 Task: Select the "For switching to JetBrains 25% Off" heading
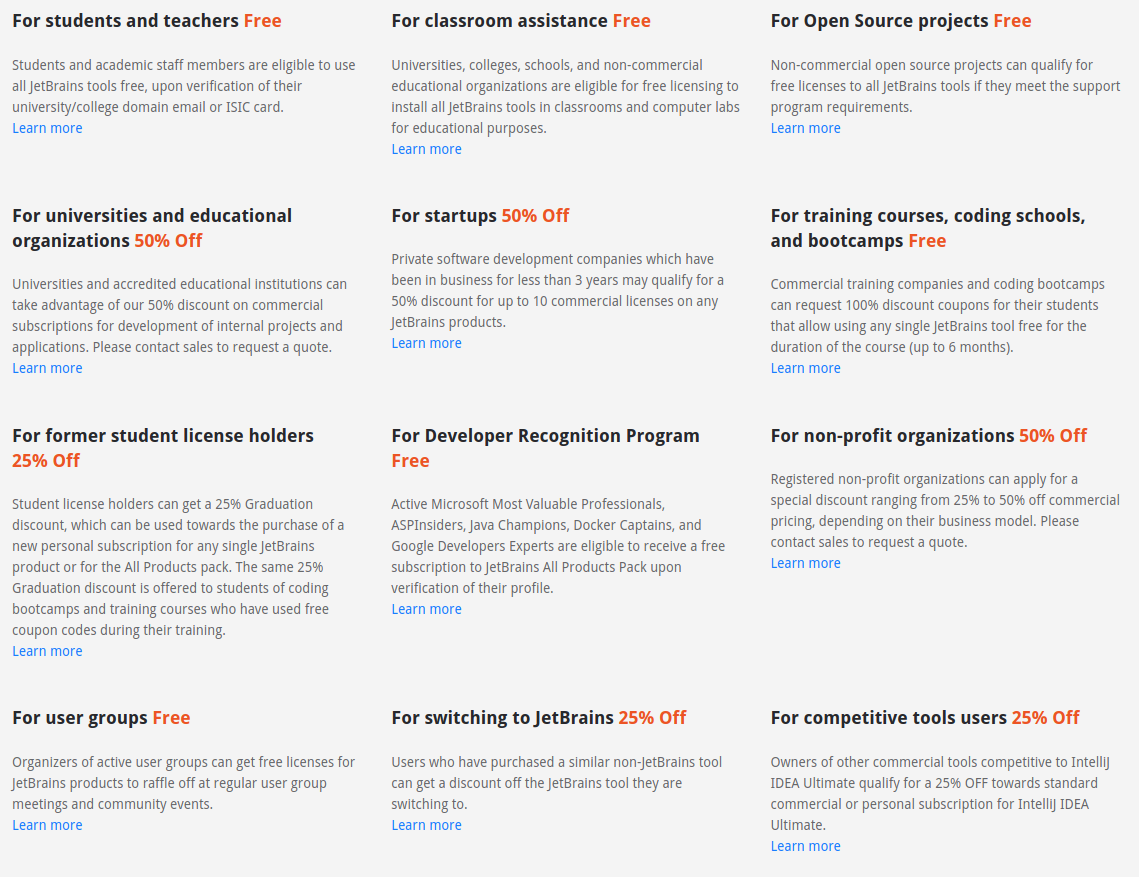tap(538, 718)
